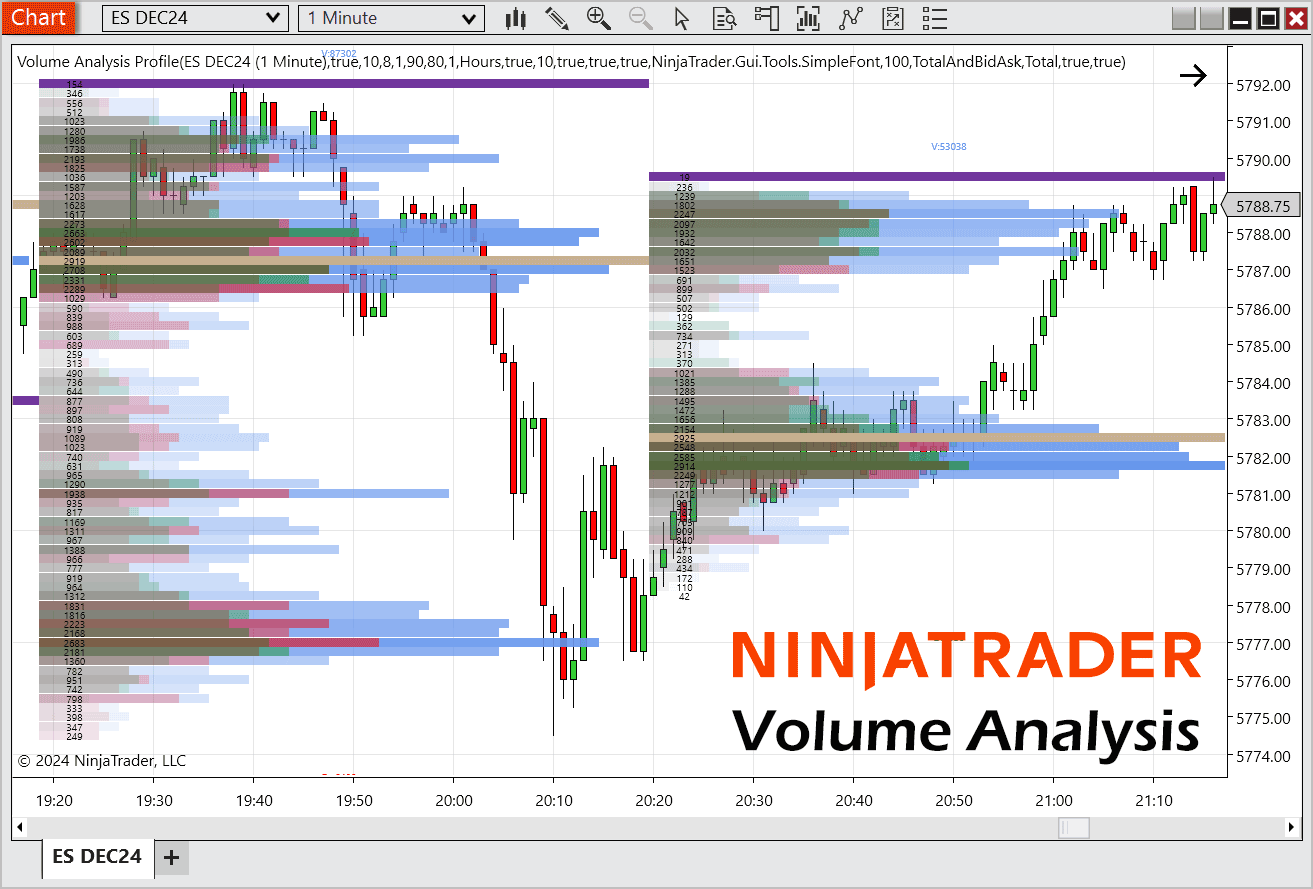
Task: Click the 19:20 time axis label
Action: click(53, 800)
